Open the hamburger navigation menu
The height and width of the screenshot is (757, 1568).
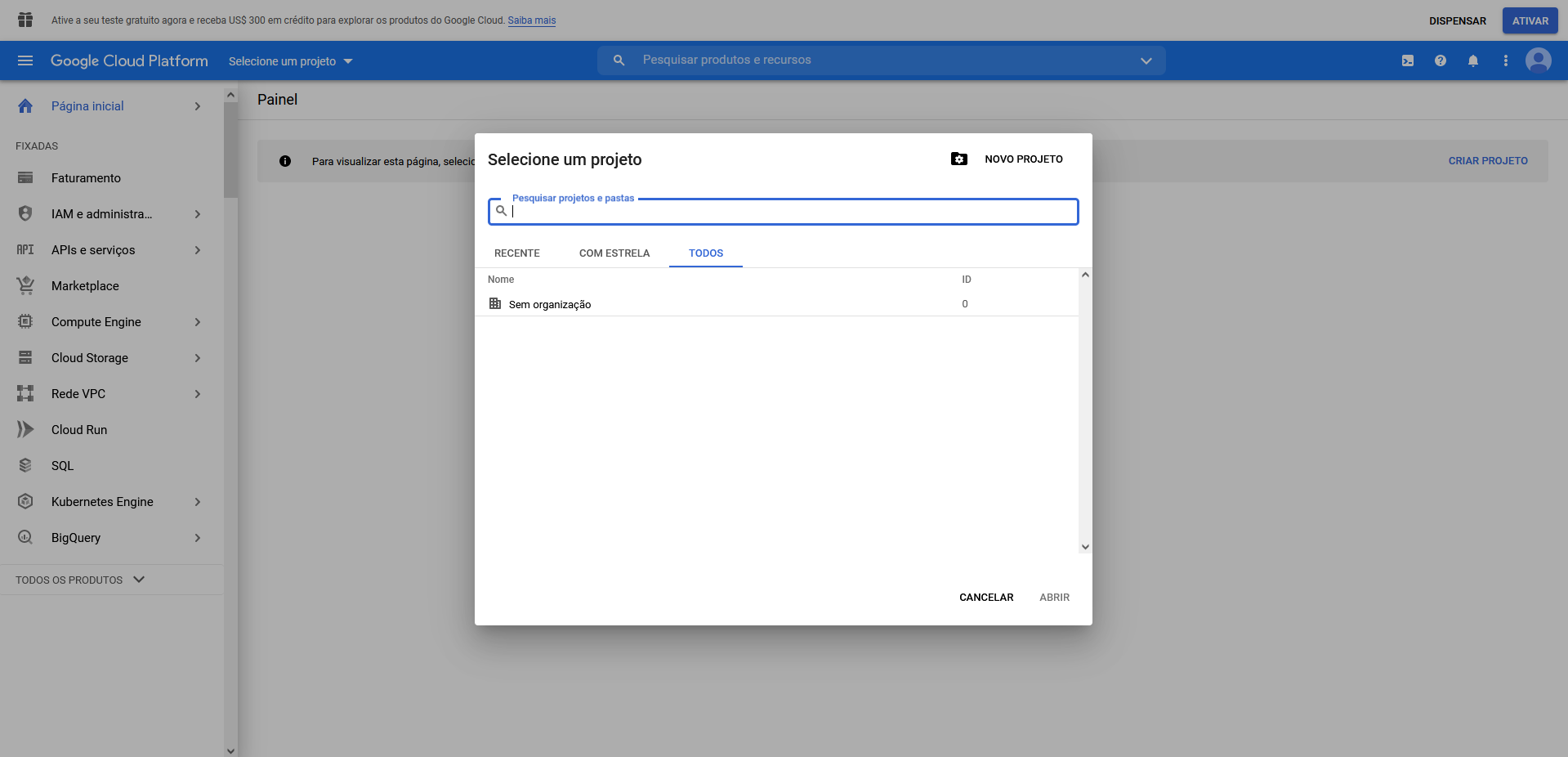point(25,60)
